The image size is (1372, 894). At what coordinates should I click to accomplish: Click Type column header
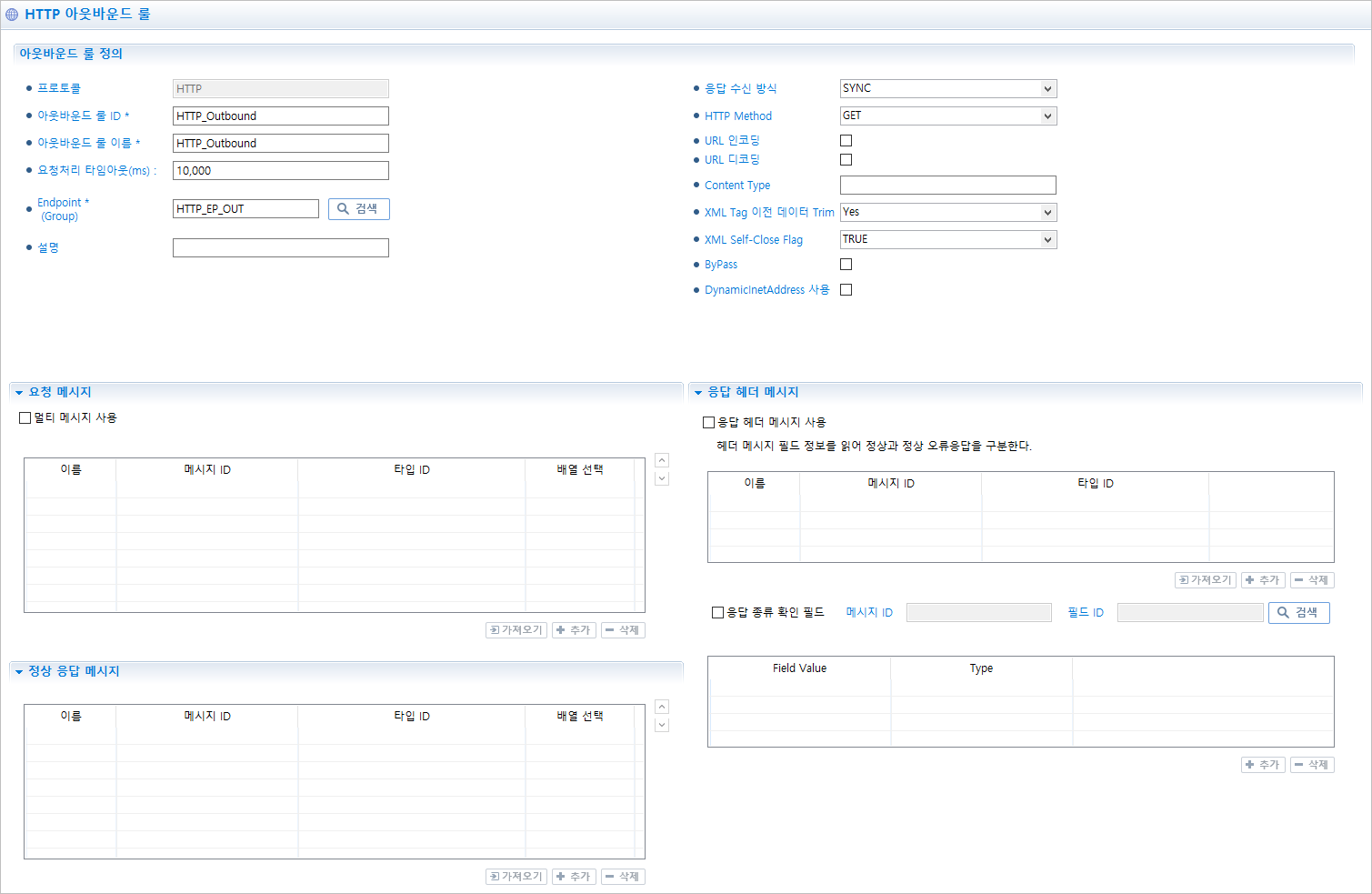982,668
